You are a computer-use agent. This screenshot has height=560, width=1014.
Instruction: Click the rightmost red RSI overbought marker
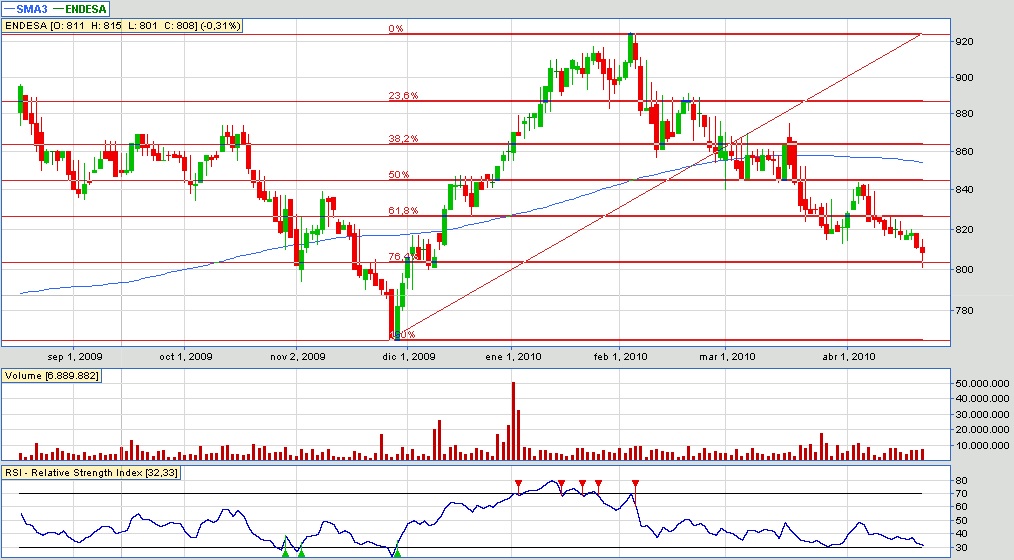point(635,484)
